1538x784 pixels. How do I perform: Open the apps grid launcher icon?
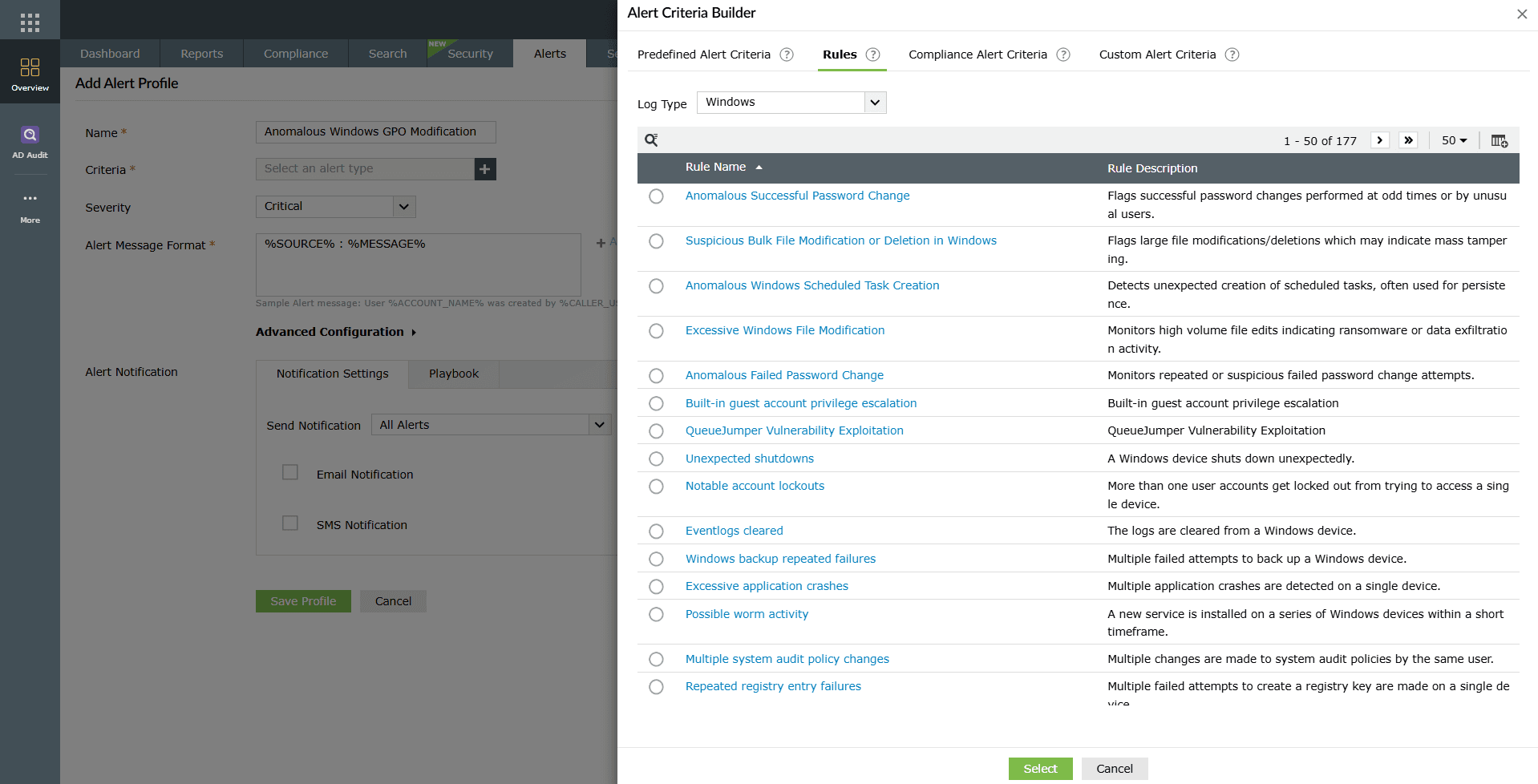point(30,22)
